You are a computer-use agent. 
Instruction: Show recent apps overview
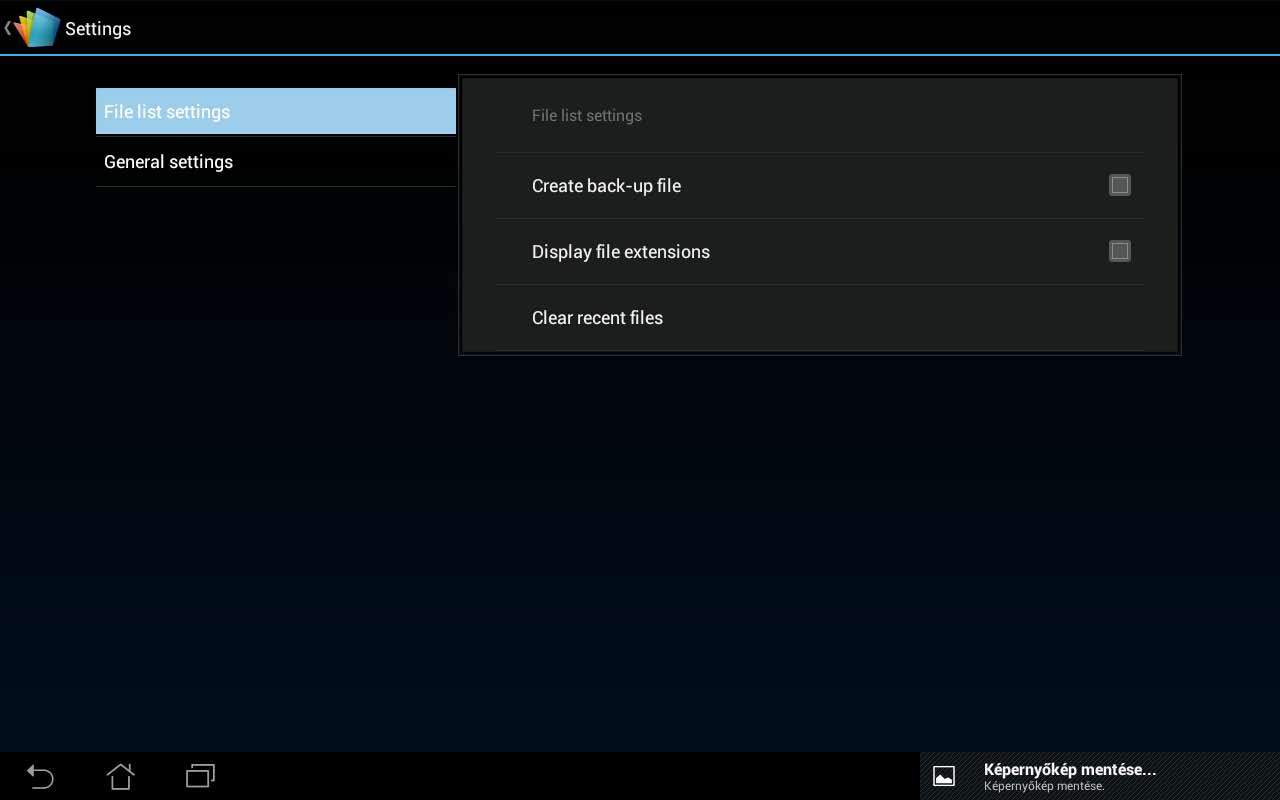200,776
